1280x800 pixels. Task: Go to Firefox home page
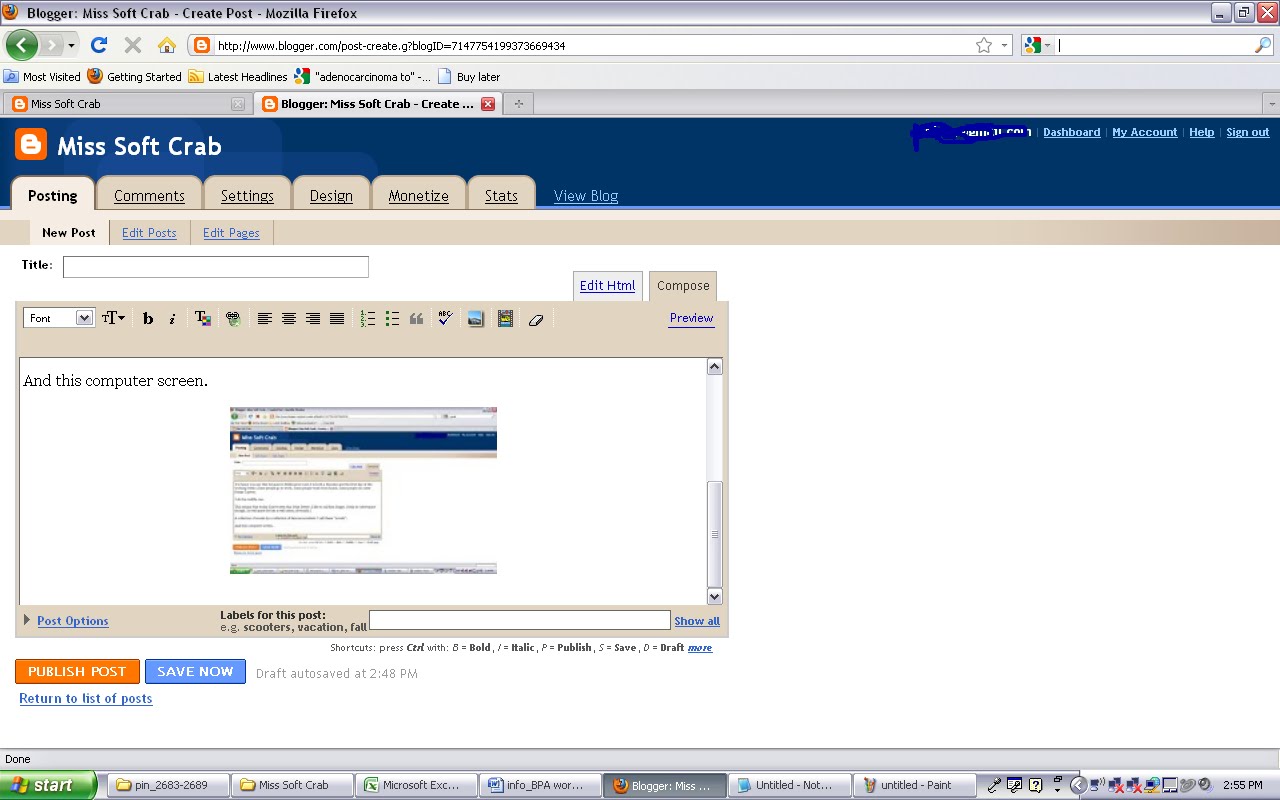coord(167,45)
